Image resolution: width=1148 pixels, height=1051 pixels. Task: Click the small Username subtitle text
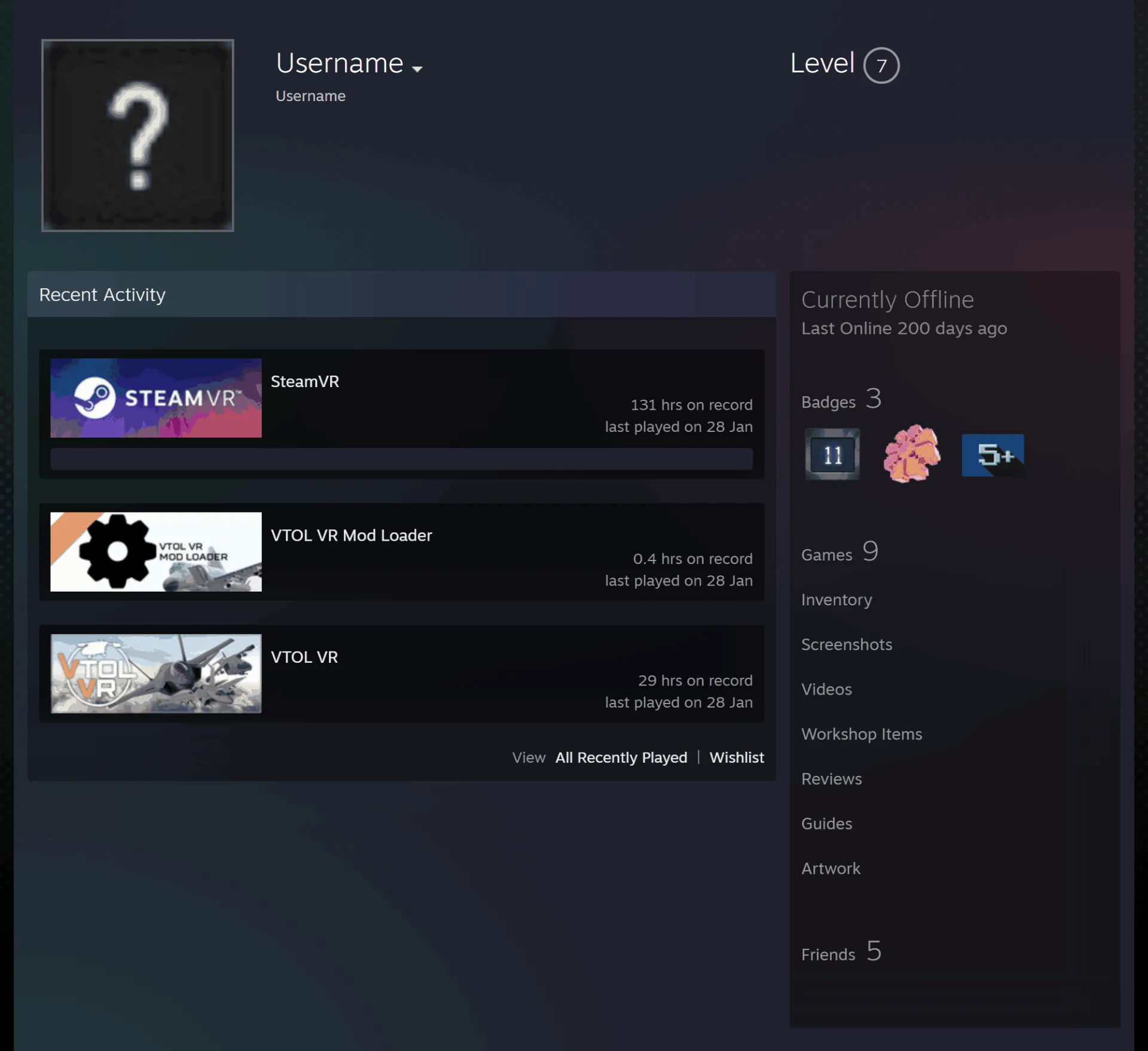coord(310,96)
